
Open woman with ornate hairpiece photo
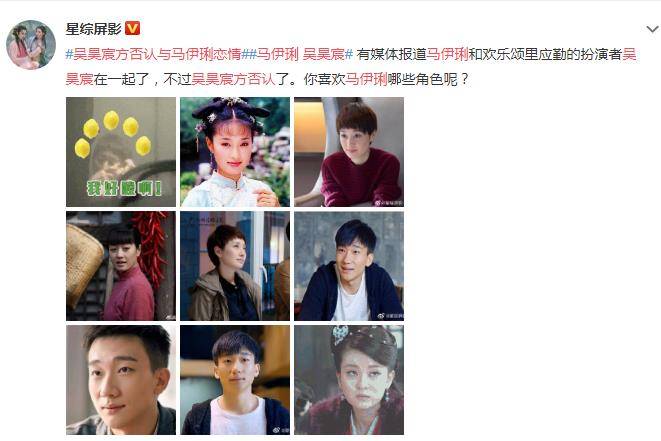click(x=349, y=380)
